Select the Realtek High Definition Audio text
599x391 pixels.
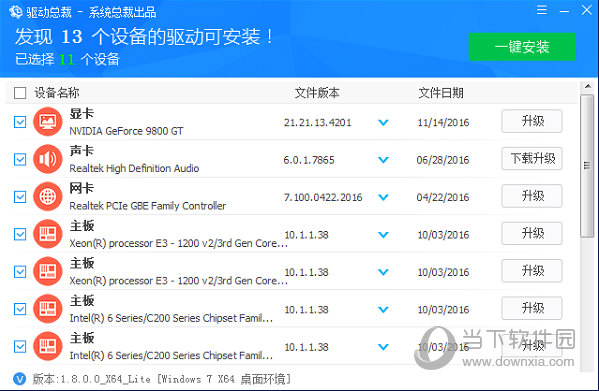134,168
